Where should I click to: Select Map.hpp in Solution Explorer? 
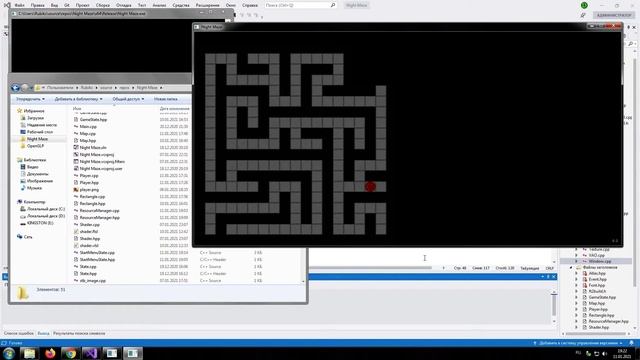click(597, 303)
